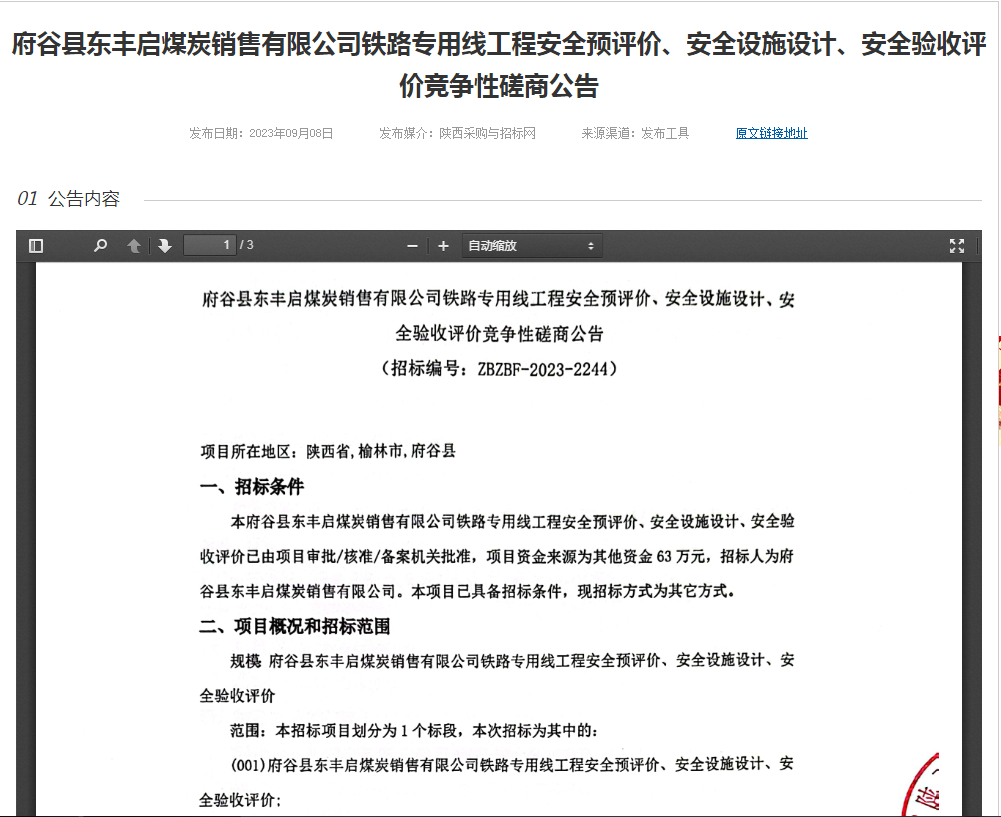Click the 范围：本招标项目划分为1个标段 line
Viewport: 1001px width, 817px height.
click(x=414, y=730)
